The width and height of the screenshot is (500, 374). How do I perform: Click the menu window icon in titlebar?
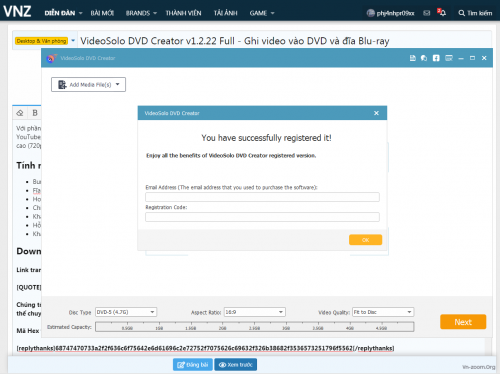[x=449, y=58]
